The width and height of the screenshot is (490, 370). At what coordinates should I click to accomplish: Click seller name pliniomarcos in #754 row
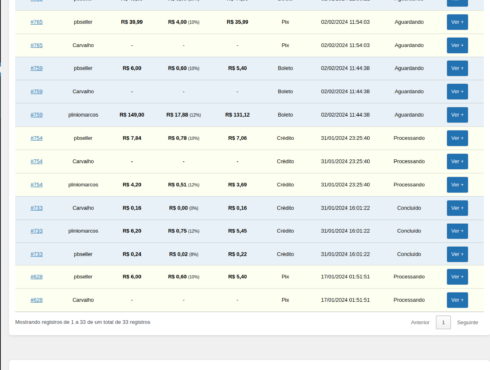click(83, 185)
